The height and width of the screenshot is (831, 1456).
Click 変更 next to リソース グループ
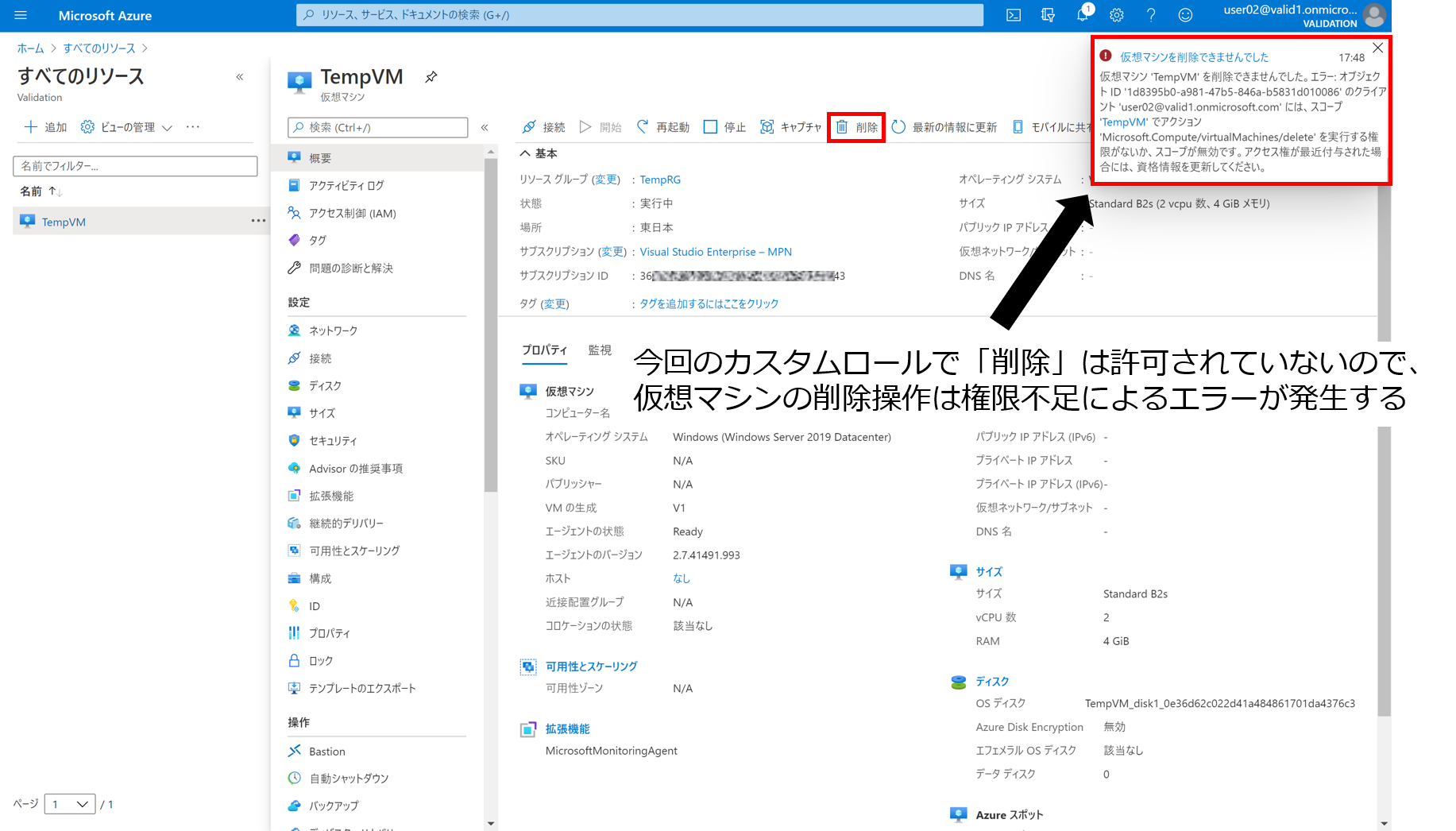pyautogui.click(x=606, y=180)
